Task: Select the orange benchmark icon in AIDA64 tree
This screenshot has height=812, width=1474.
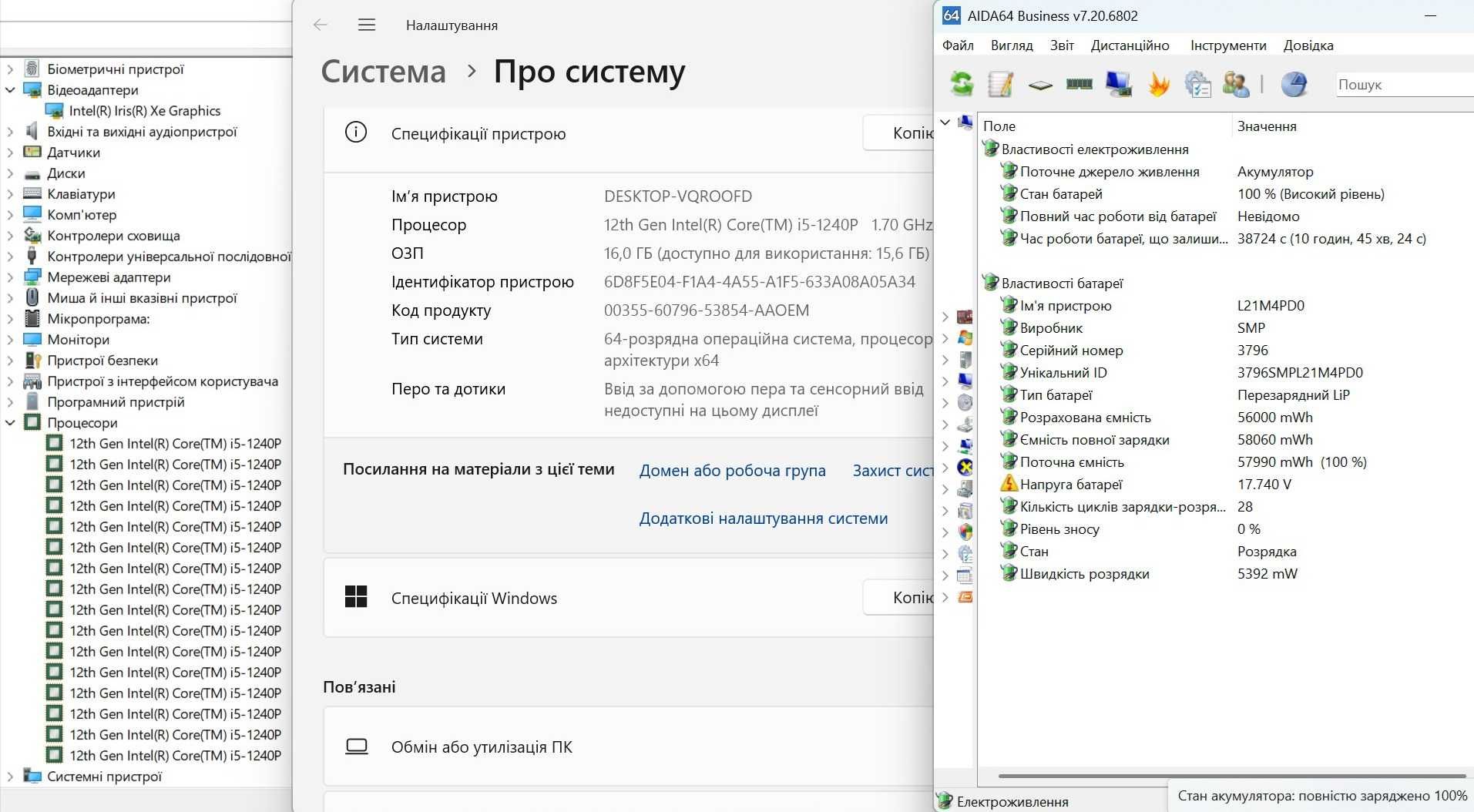Action: 965,597
